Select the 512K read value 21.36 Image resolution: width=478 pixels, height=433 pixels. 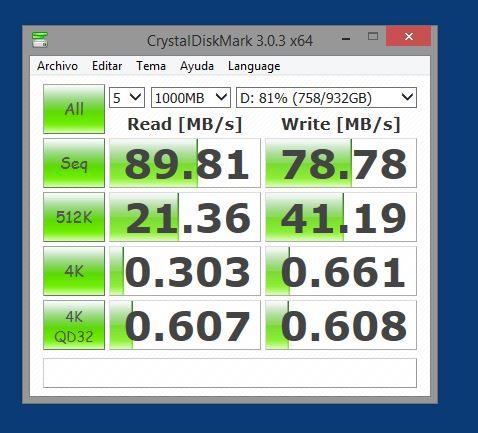point(185,217)
